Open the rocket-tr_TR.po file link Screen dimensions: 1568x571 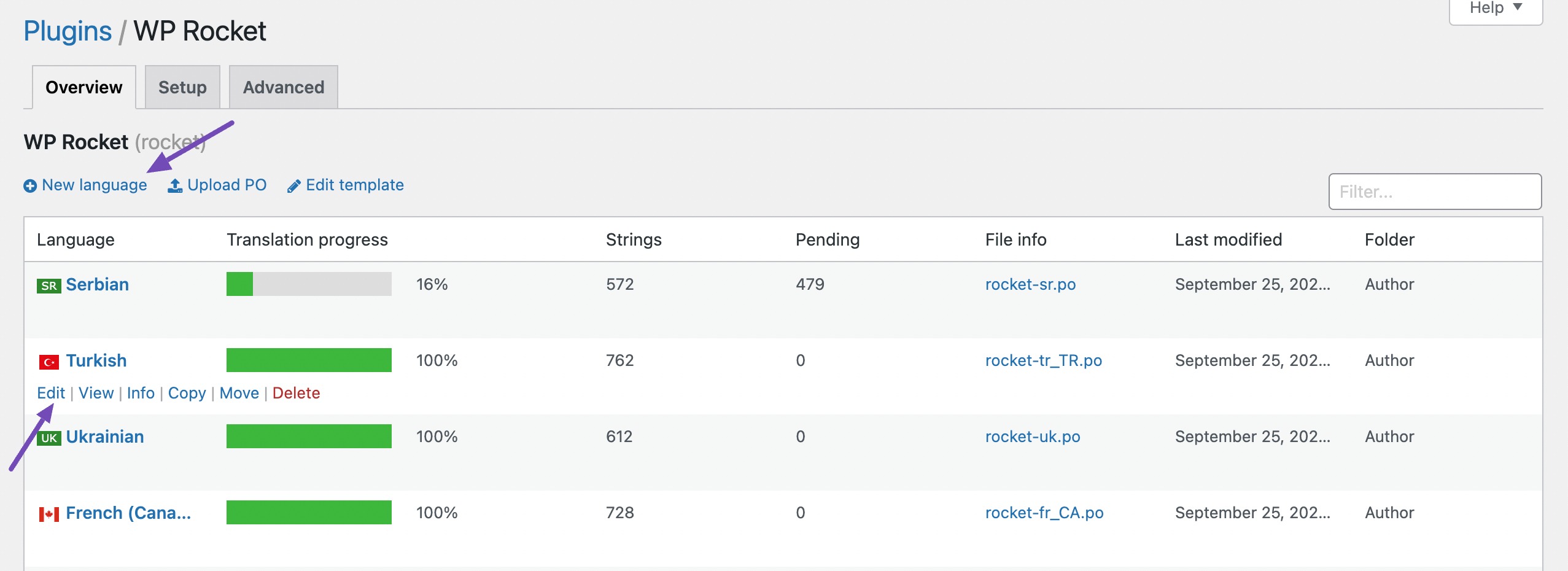(x=1044, y=360)
